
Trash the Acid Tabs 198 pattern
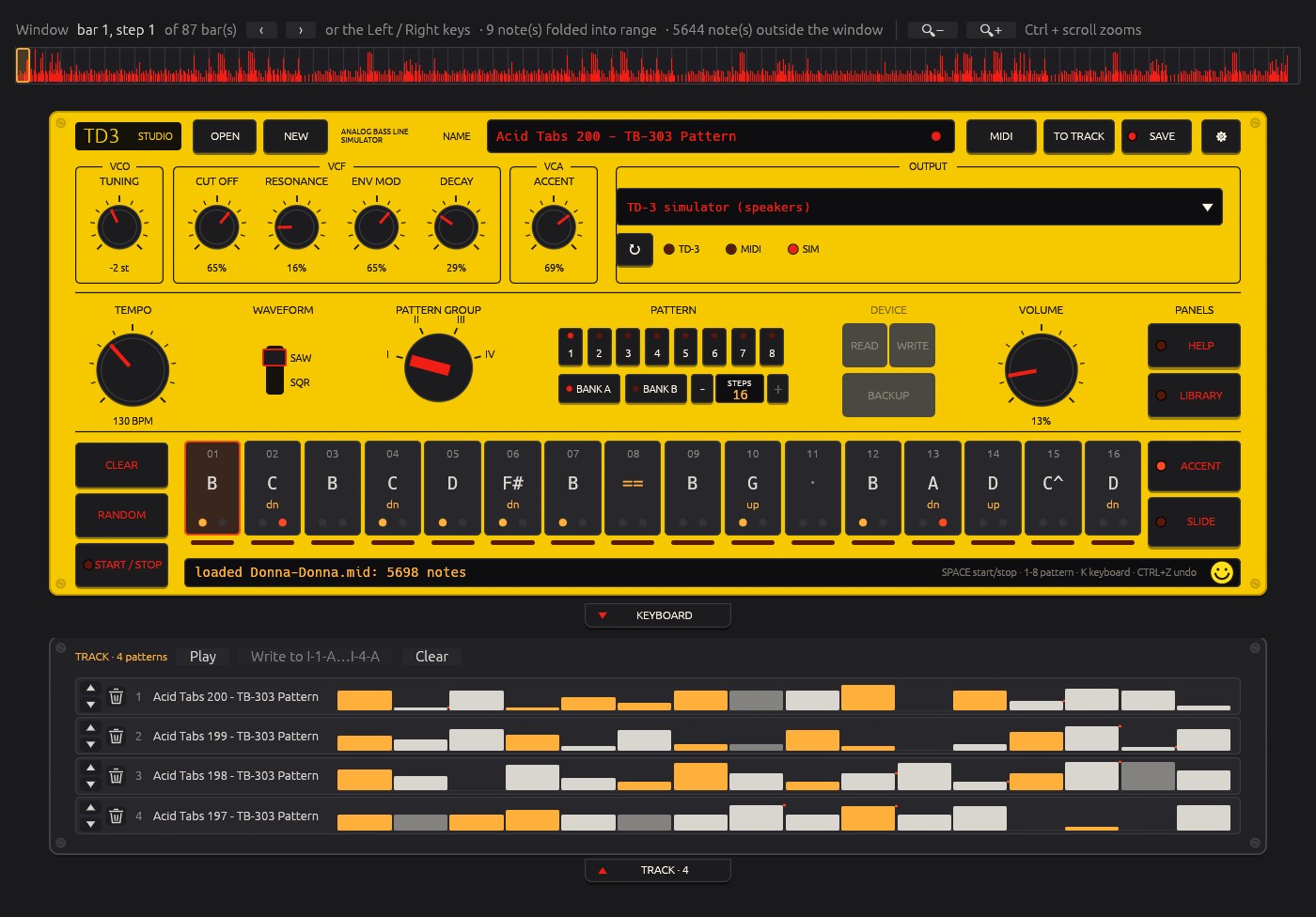117,776
